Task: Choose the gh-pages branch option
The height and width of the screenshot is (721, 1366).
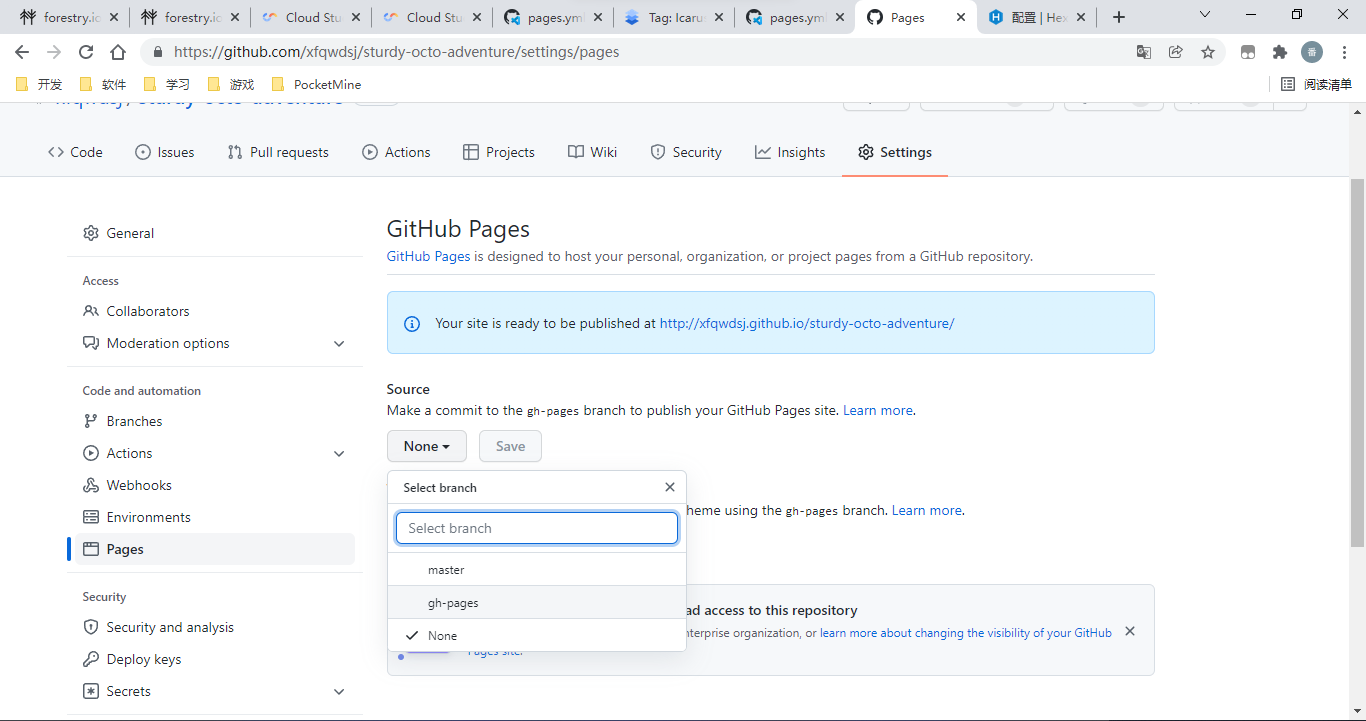Action: [537, 603]
